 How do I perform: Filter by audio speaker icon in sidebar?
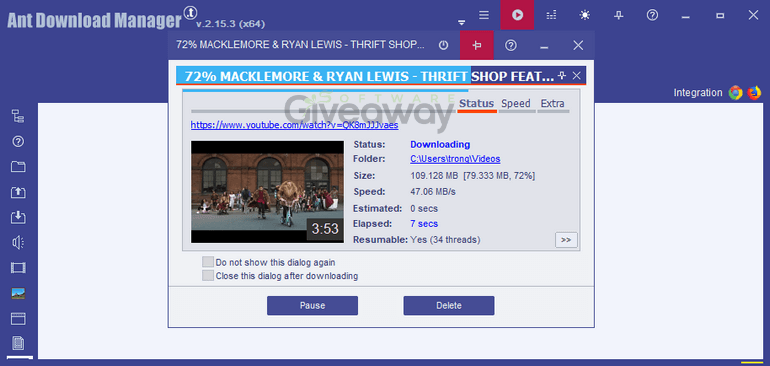click(x=18, y=242)
